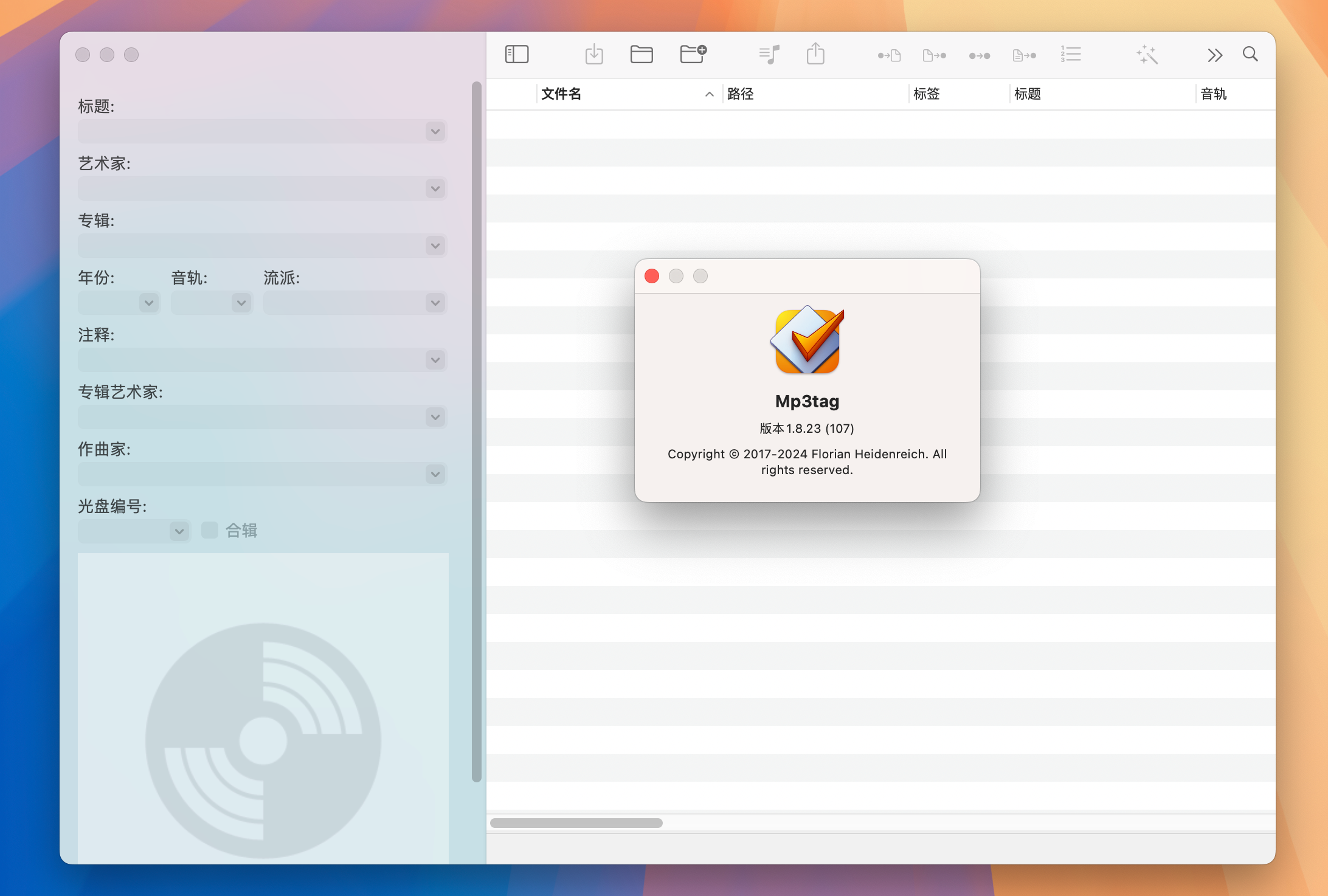Click the share export icon
This screenshot has height=896, width=1328.
[815, 53]
